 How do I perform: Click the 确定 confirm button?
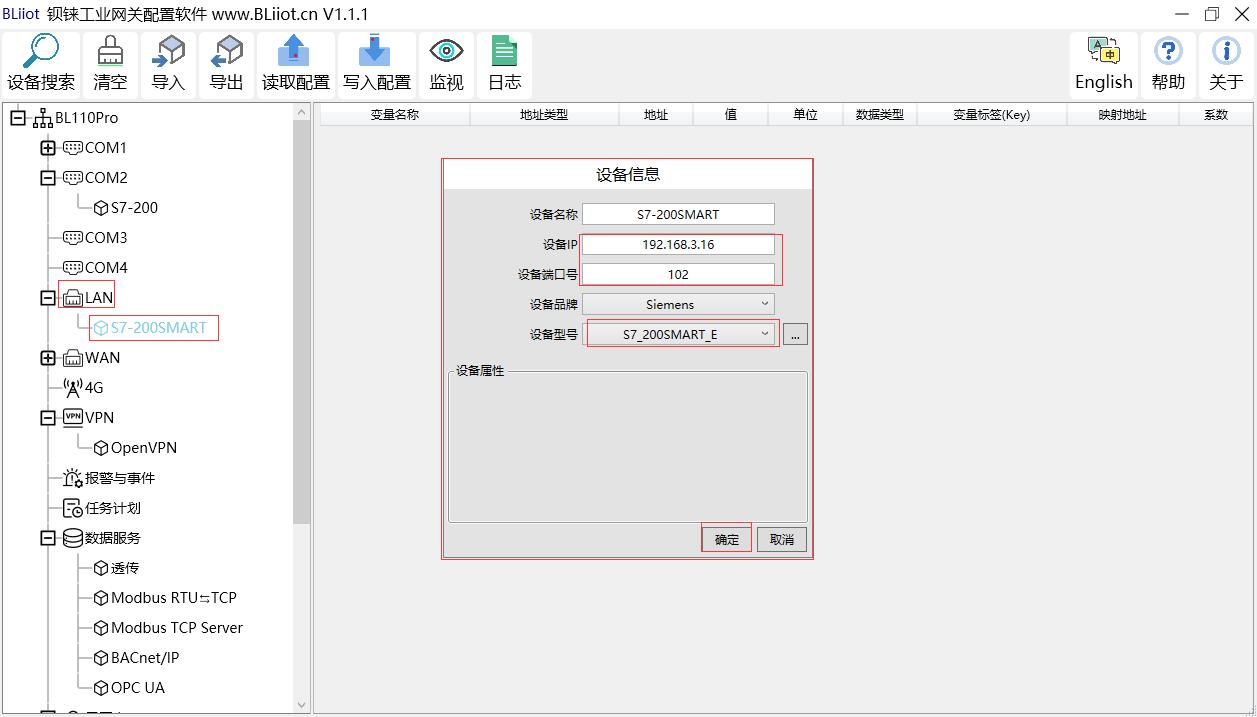pyautogui.click(x=727, y=539)
